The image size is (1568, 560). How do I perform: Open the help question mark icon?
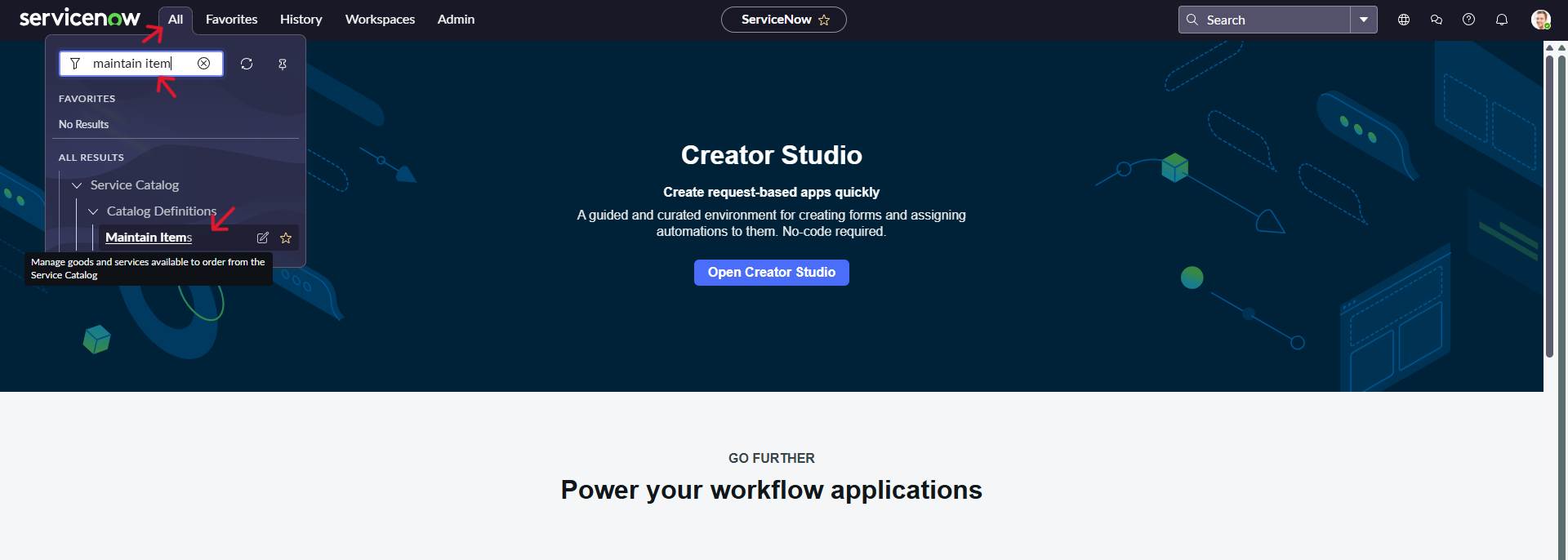pyautogui.click(x=1469, y=20)
